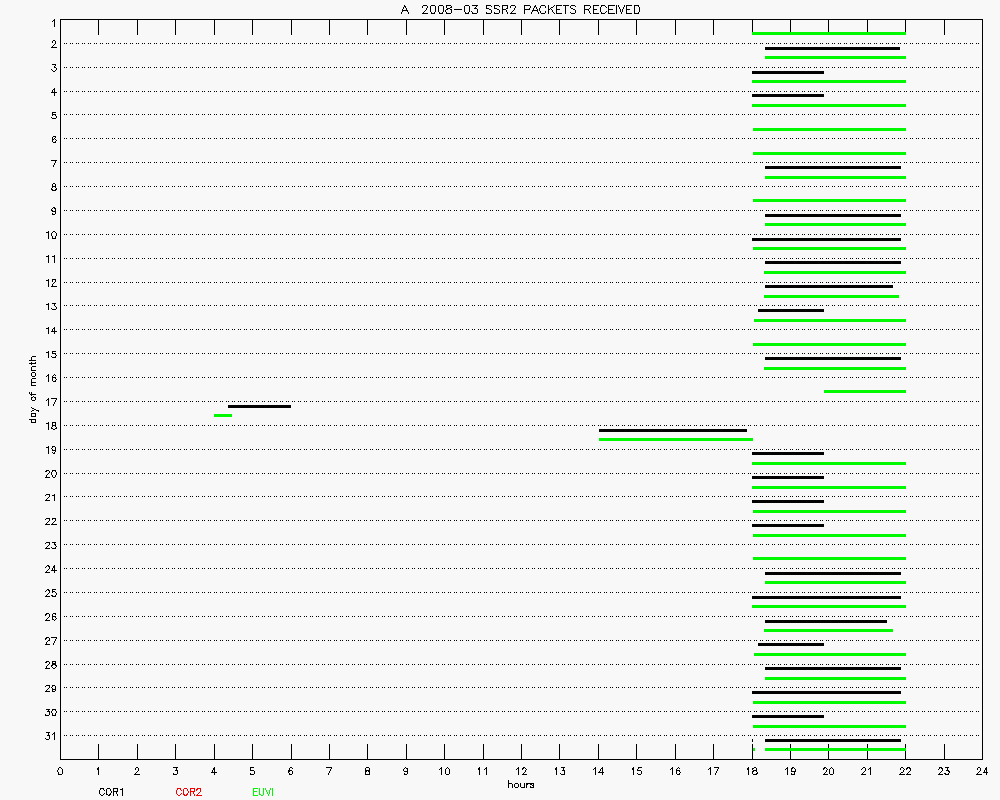This screenshot has height=800, width=1000.
Task: Select the short green bar on day 16
Action: (x=864, y=391)
